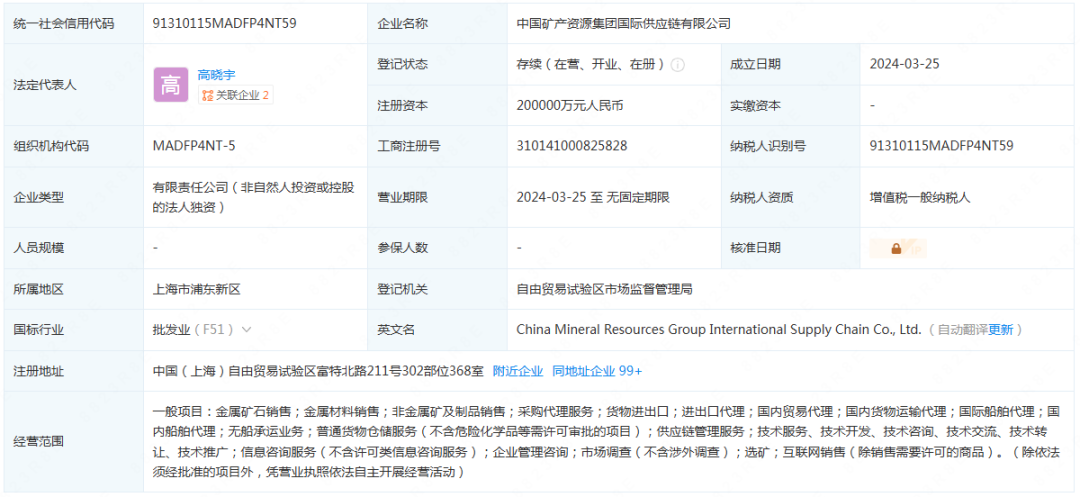The width and height of the screenshot is (1080, 497).
Task: Click the 参保人数 label
Action: [x=402, y=248]
